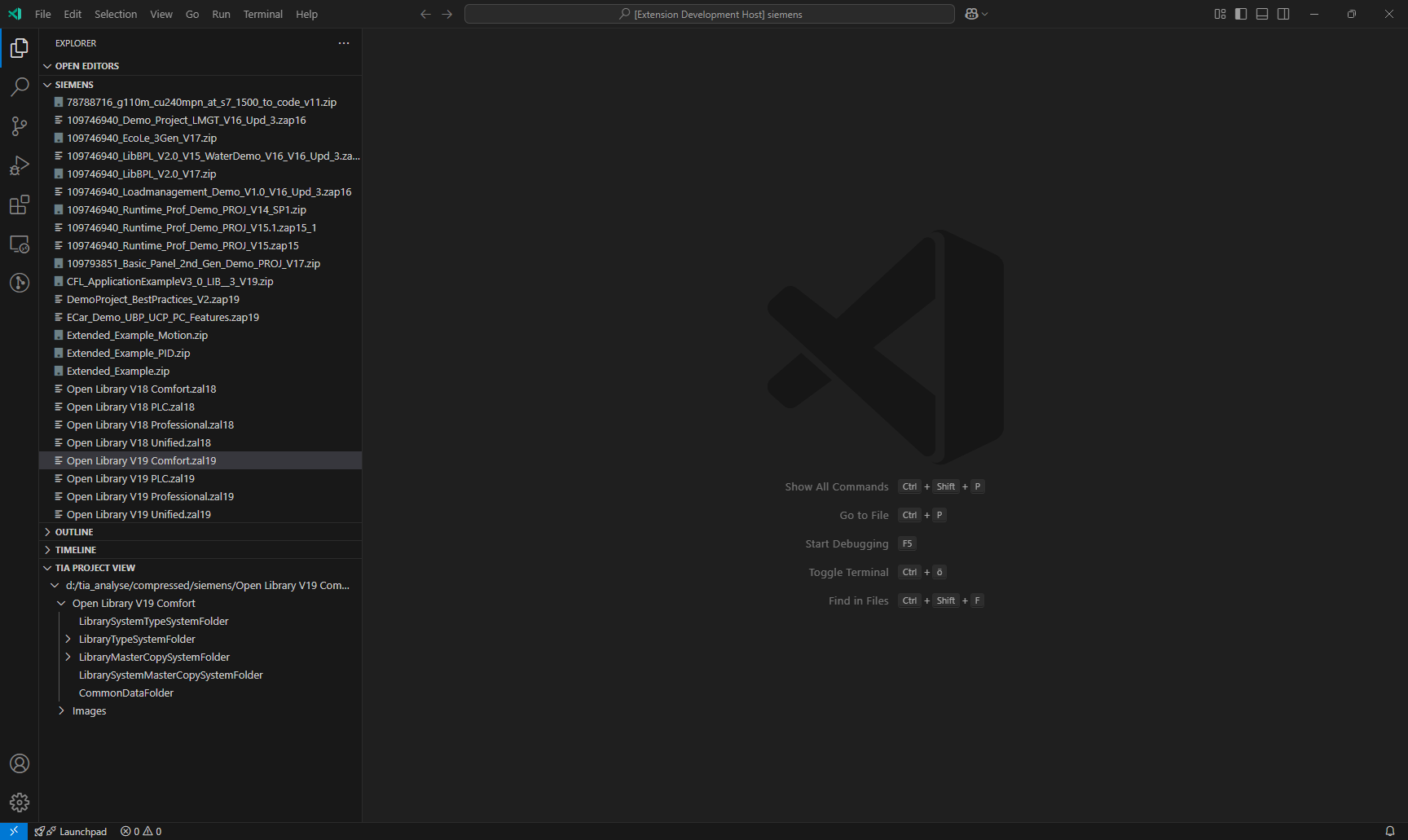Image resolution: width=1408 pixels, height=840 pixels.
Task: Click the VS Code logo icon
Action: (15, 14)
